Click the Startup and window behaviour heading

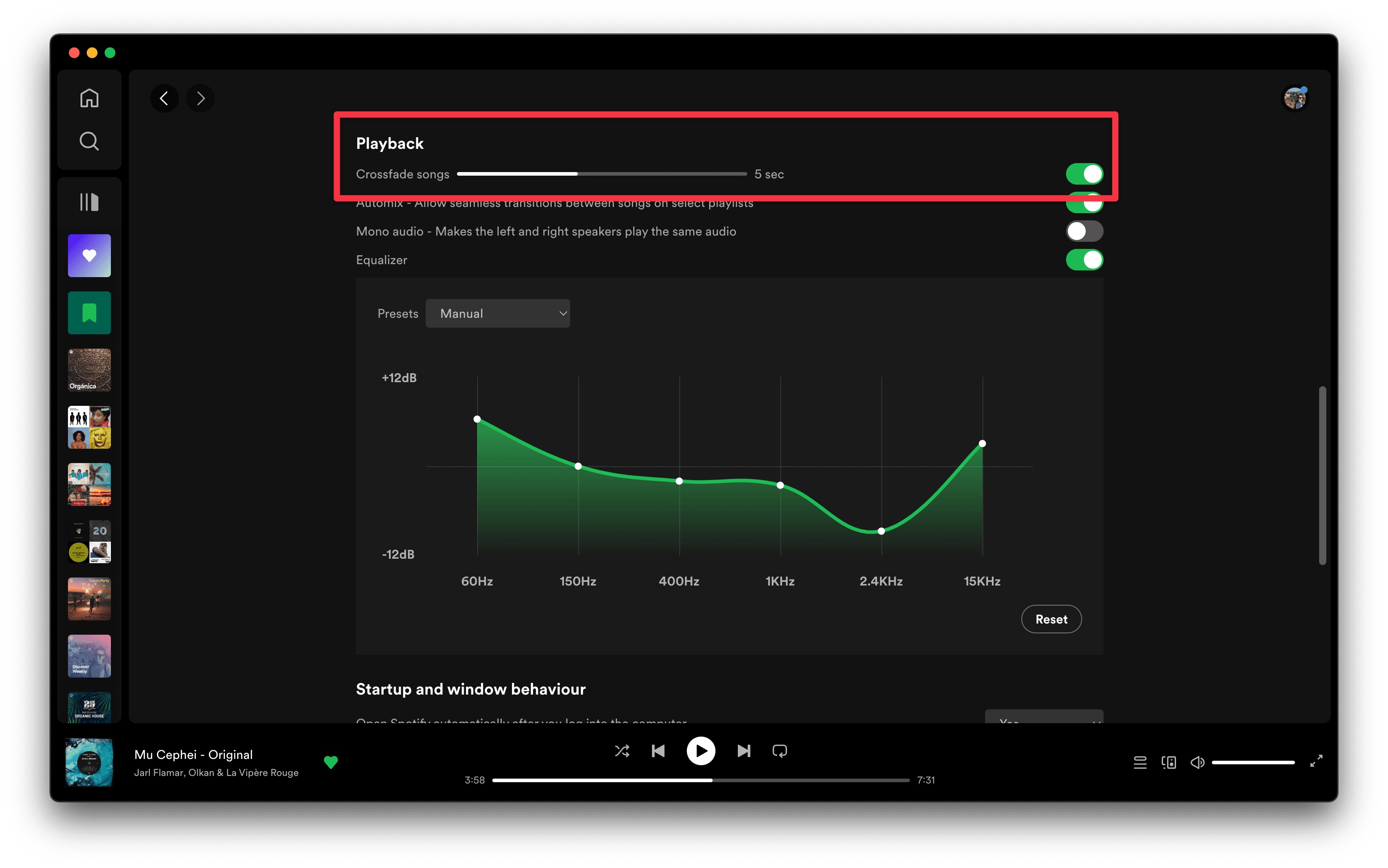471,689
